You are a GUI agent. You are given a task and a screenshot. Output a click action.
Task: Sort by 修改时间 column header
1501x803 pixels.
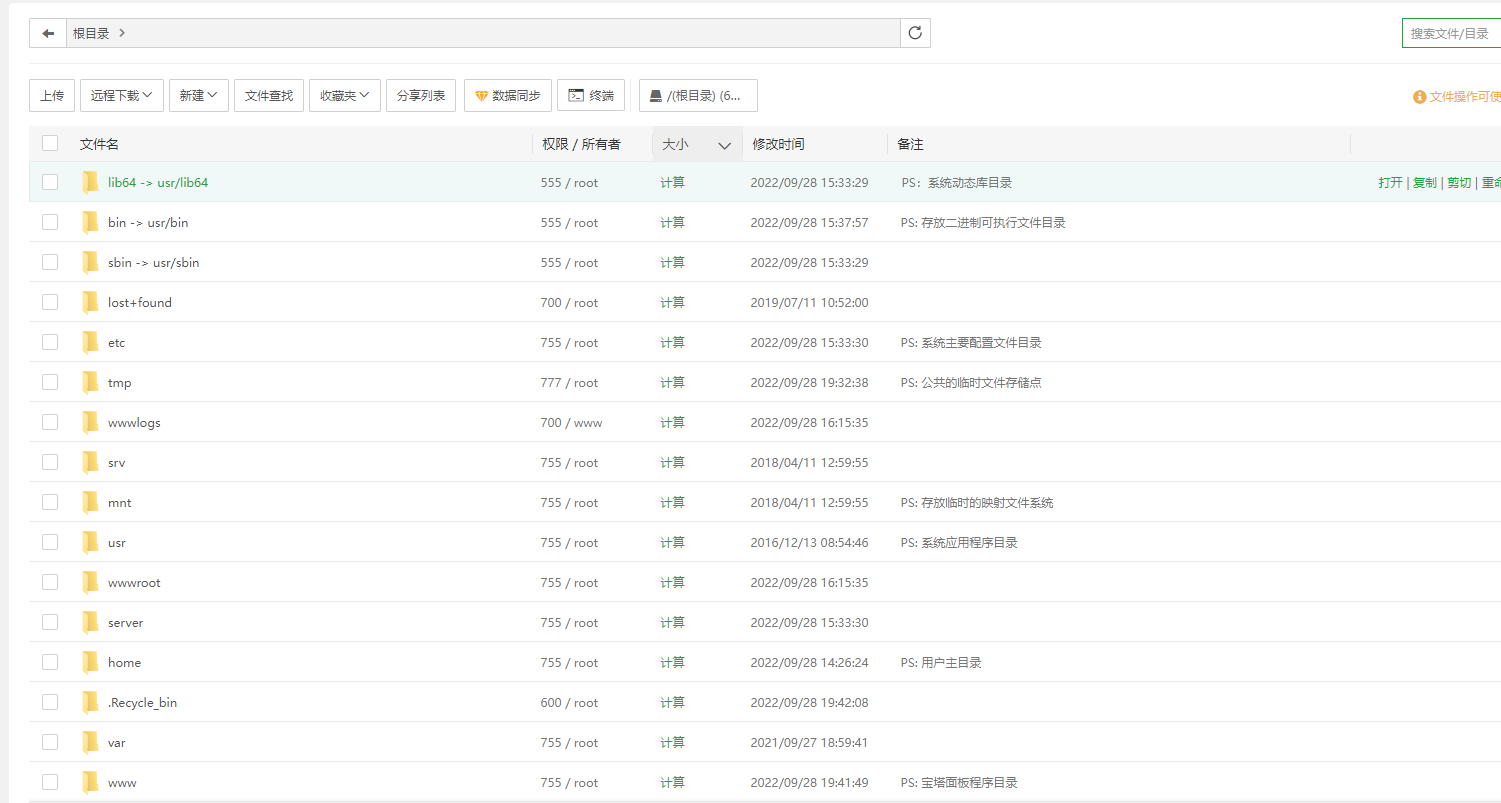(x=779, y=144)
